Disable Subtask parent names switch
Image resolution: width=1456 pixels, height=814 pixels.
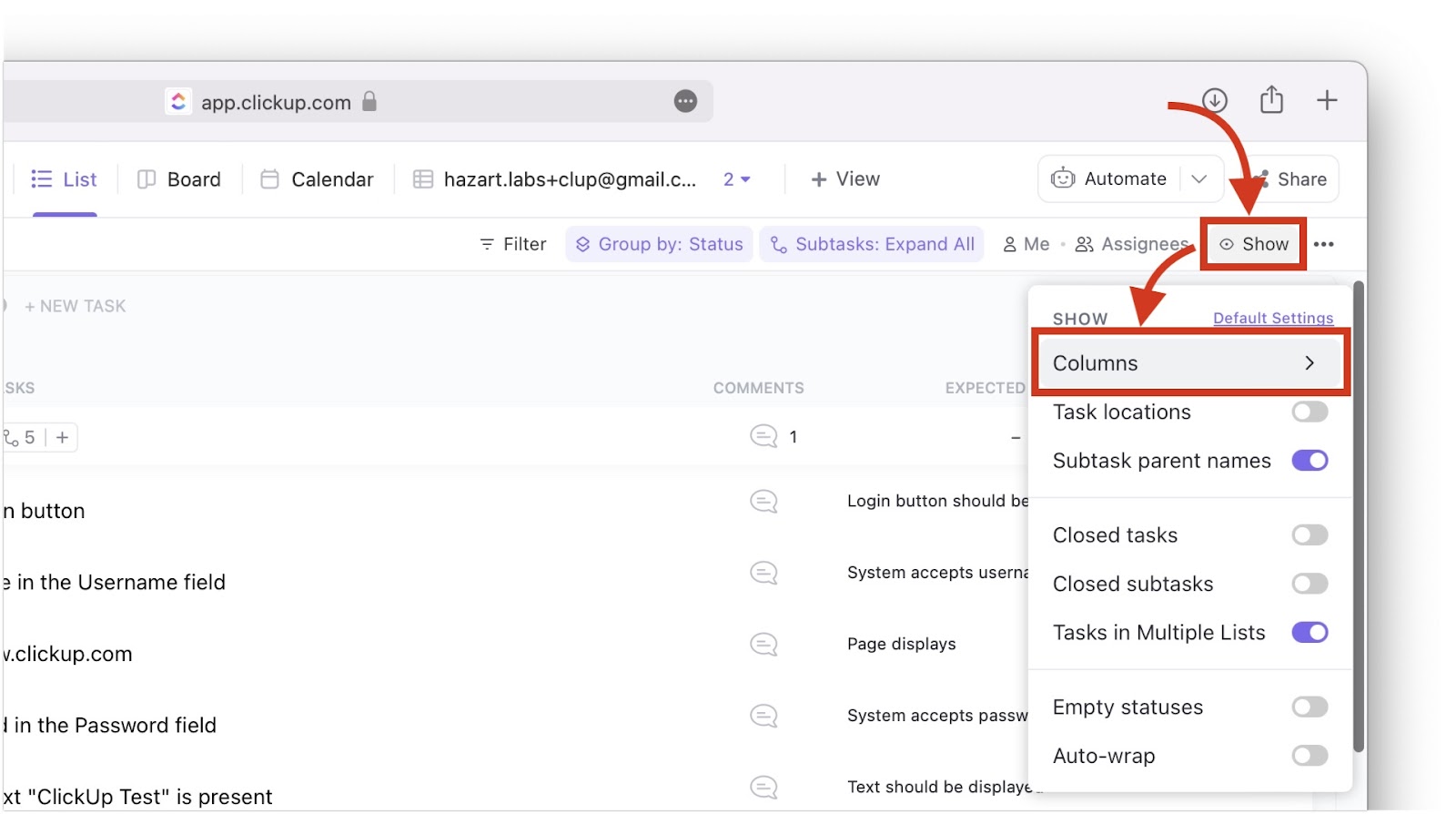pyautogui.click(x=1309, y=461)
